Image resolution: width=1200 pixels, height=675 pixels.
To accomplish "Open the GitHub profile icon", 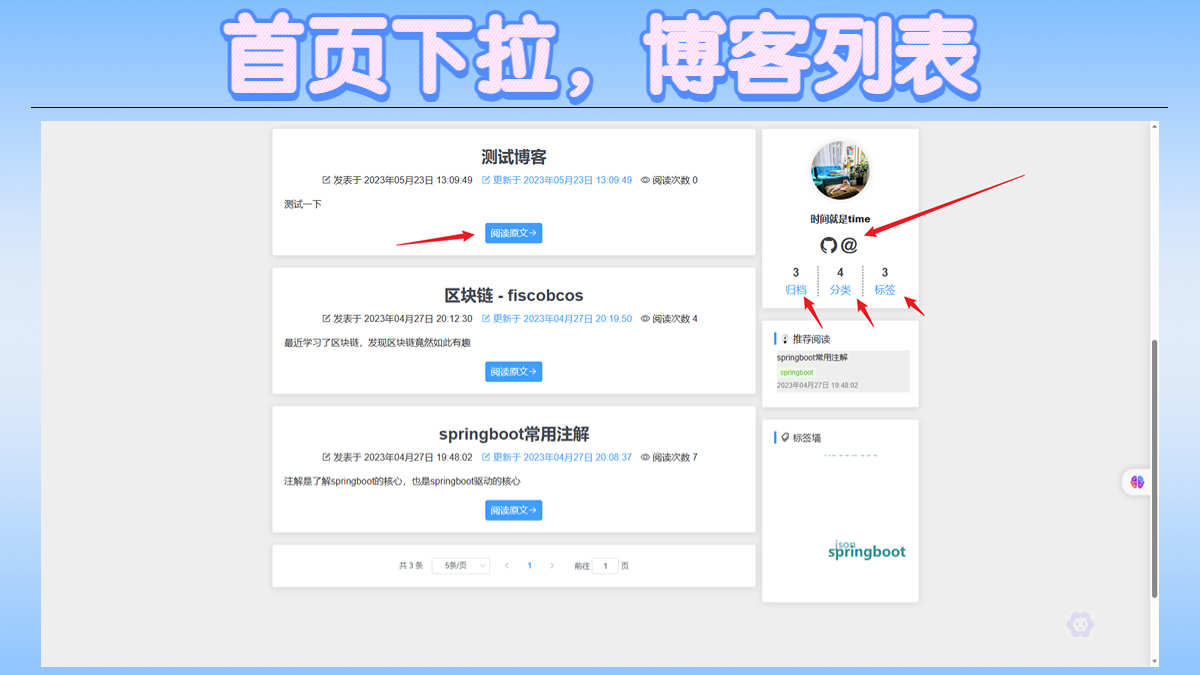I will pos(828,245).
